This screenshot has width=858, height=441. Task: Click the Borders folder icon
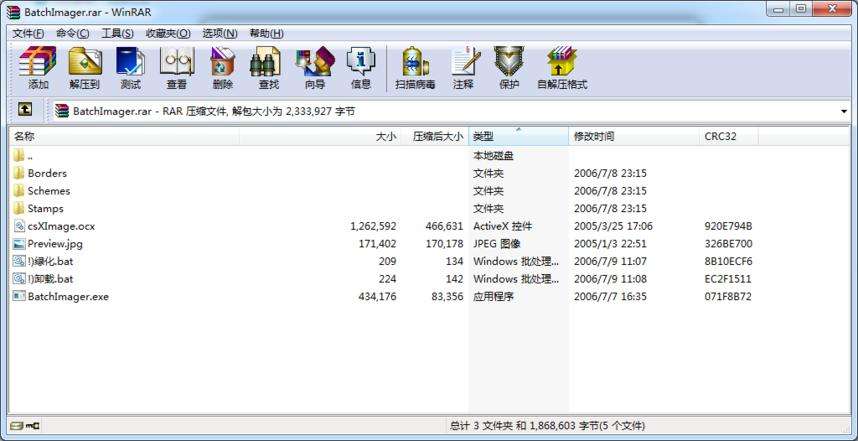pos(19,173)
